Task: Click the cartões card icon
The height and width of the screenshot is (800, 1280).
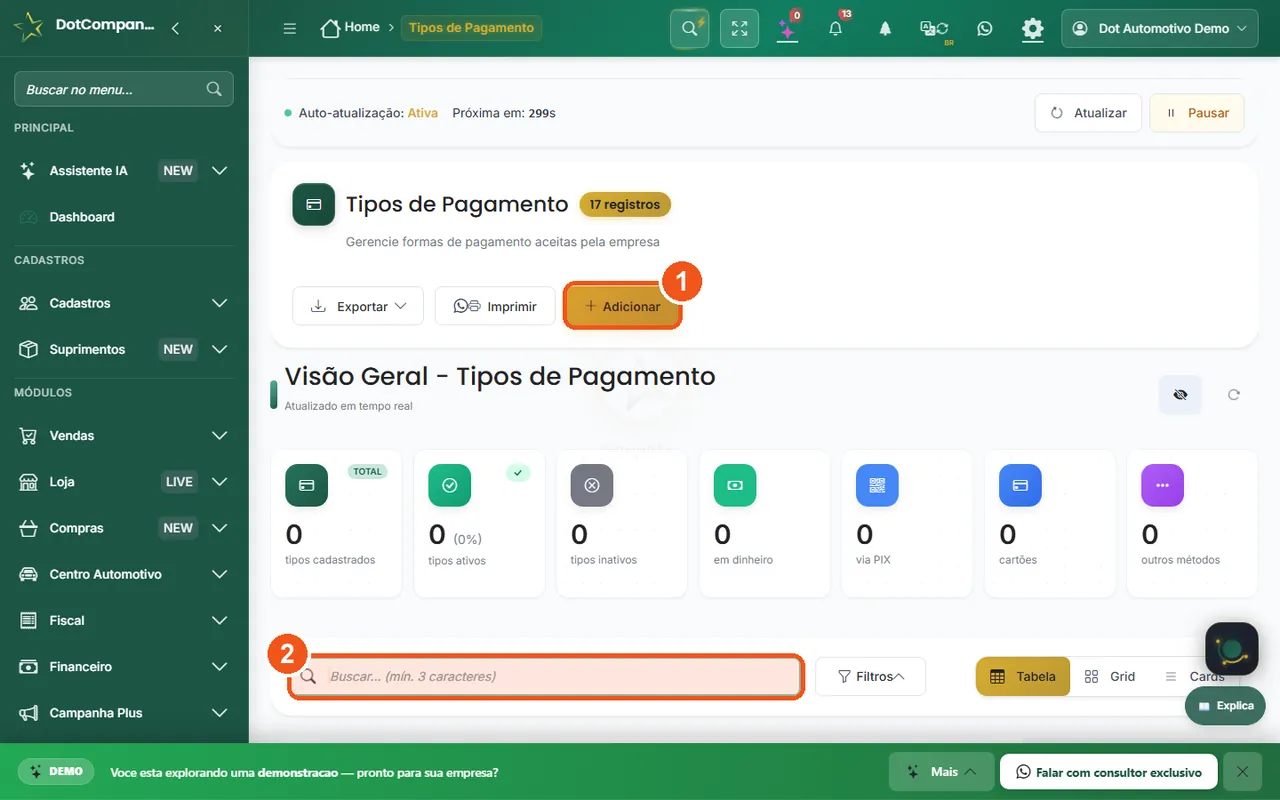Action: tap(1020, 485)
